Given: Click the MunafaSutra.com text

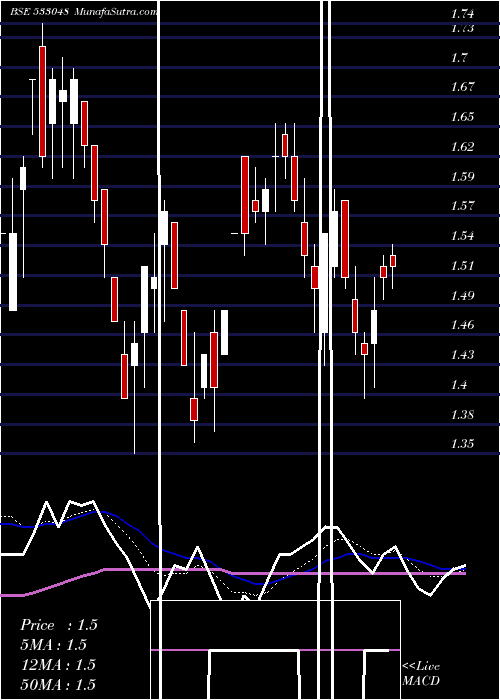Looking at the screenshot, I should [x=116, y=12].
